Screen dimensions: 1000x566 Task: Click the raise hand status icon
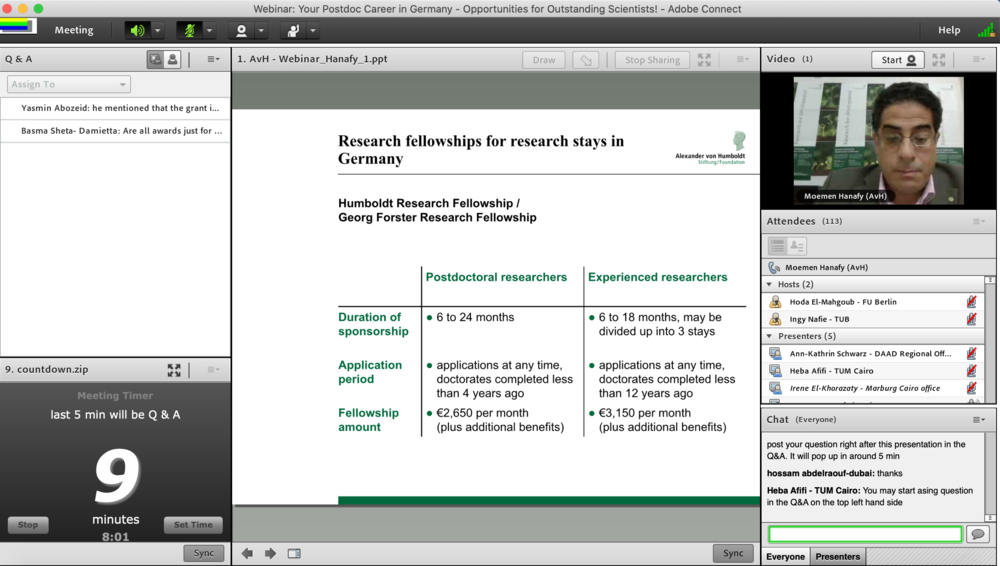pos(293,30)
